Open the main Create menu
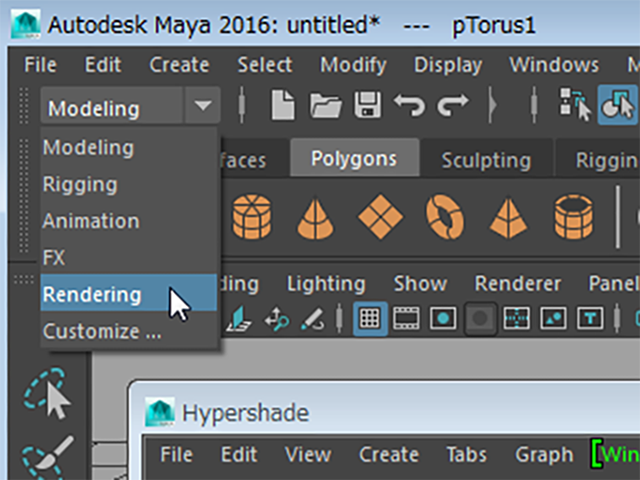 [179, 65]
